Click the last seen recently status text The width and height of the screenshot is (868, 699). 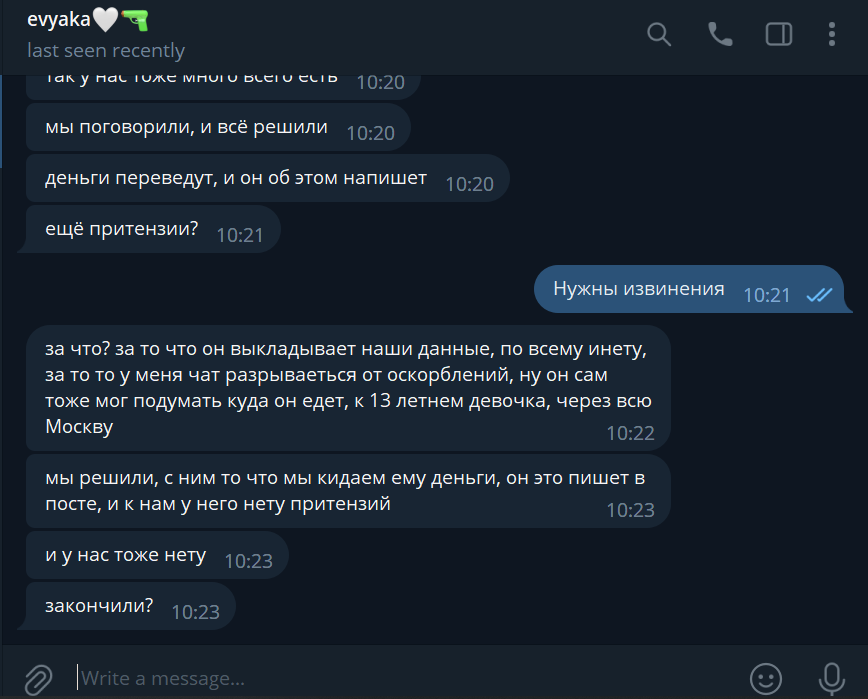pos(106,50)
